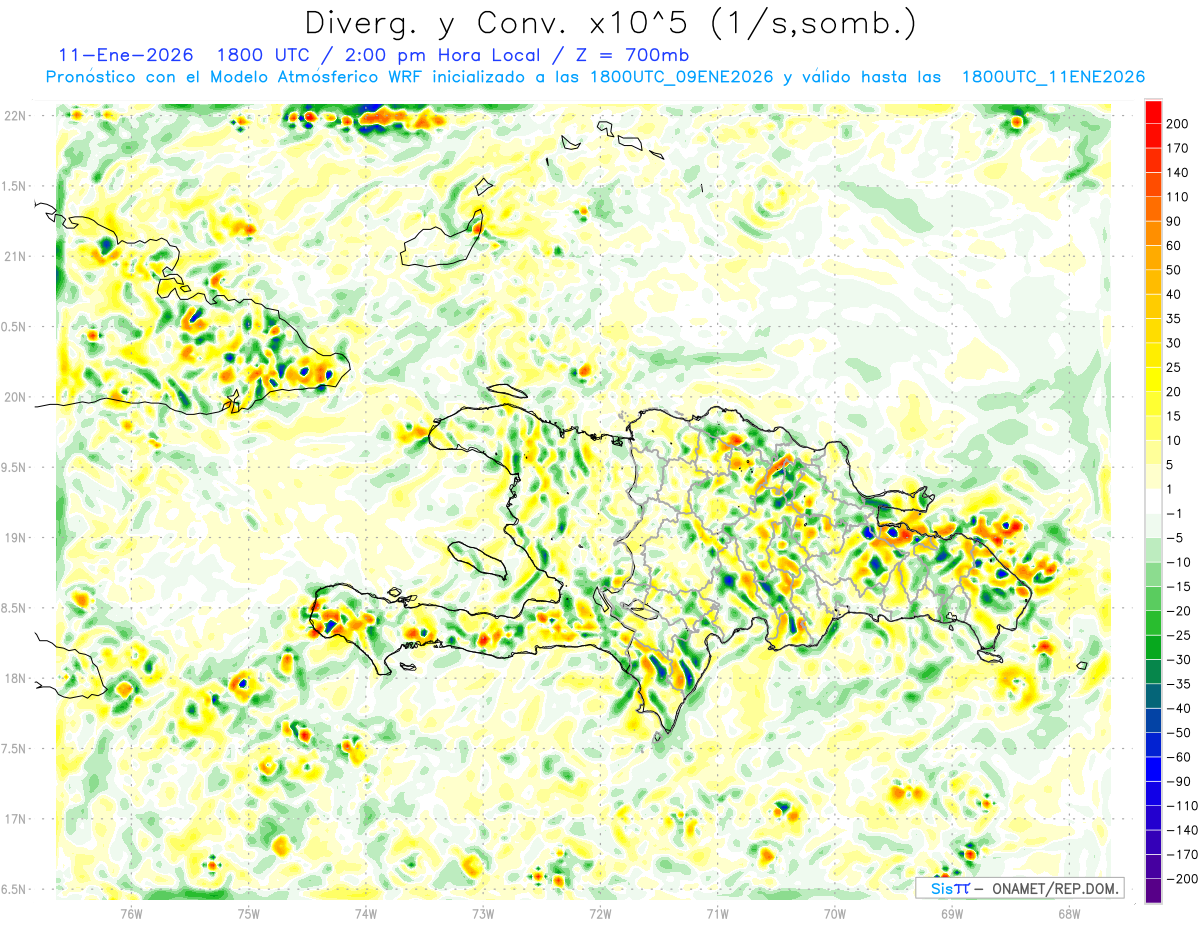Image resolution: width=1200 pixels, height=927 pixels.
Task: Click the positive 50 colorbar value
Action: tap(1175, 270)
